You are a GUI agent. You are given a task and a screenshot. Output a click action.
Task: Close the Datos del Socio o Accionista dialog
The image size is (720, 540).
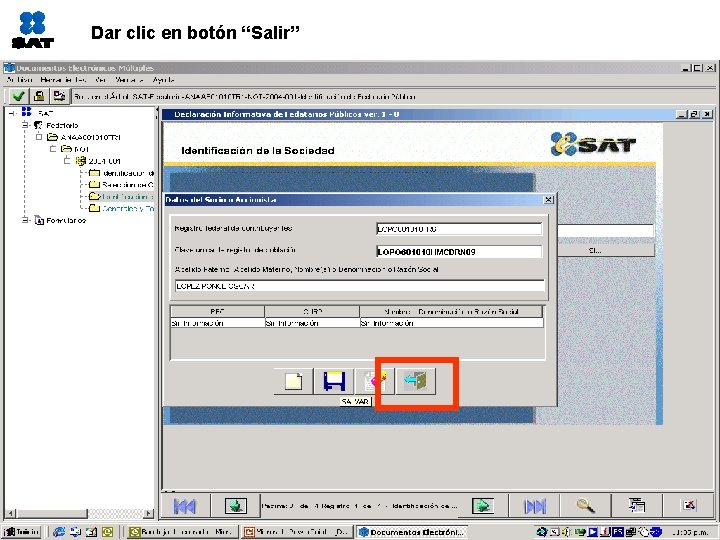(x=548, y=200)
